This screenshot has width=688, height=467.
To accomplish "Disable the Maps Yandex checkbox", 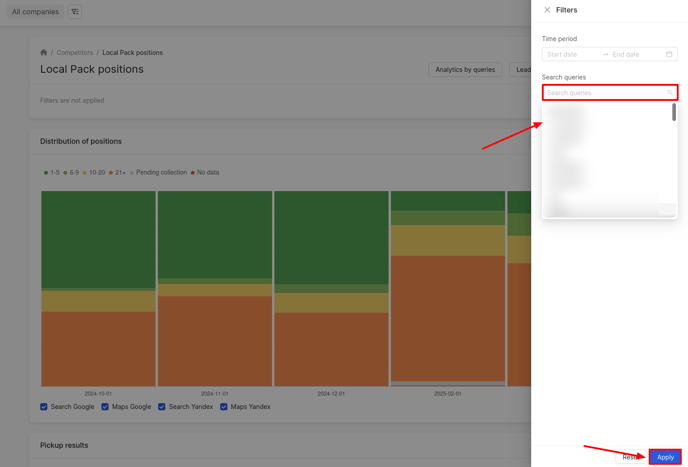I will tap(224, 407).
